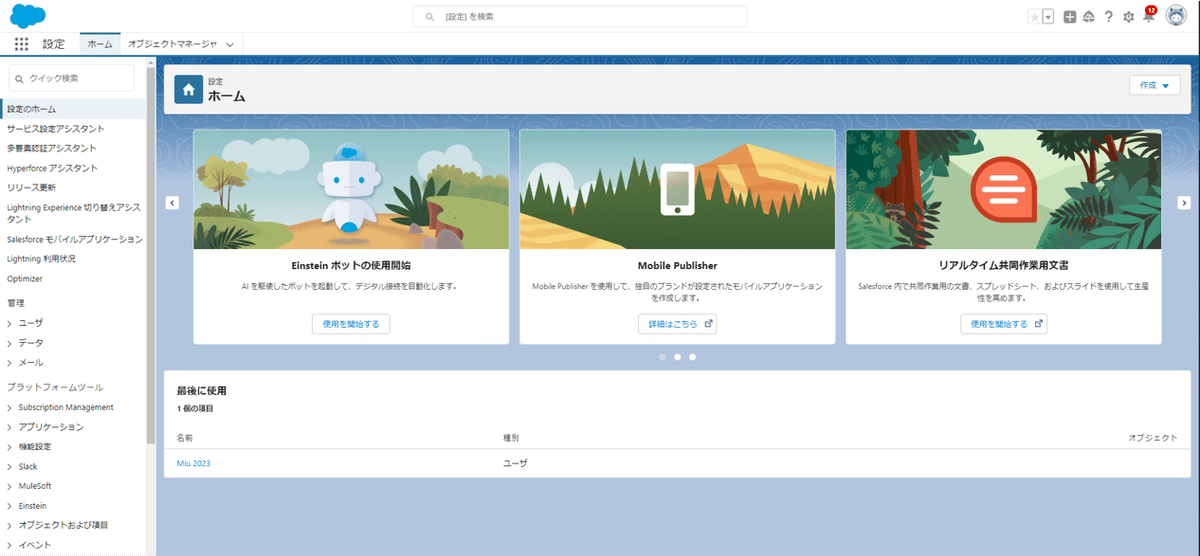Viewport: 1200px width, 556px height.
Task: Click the リアルタイム共同作業用文書 card illustration
Action: point(1003,189)
